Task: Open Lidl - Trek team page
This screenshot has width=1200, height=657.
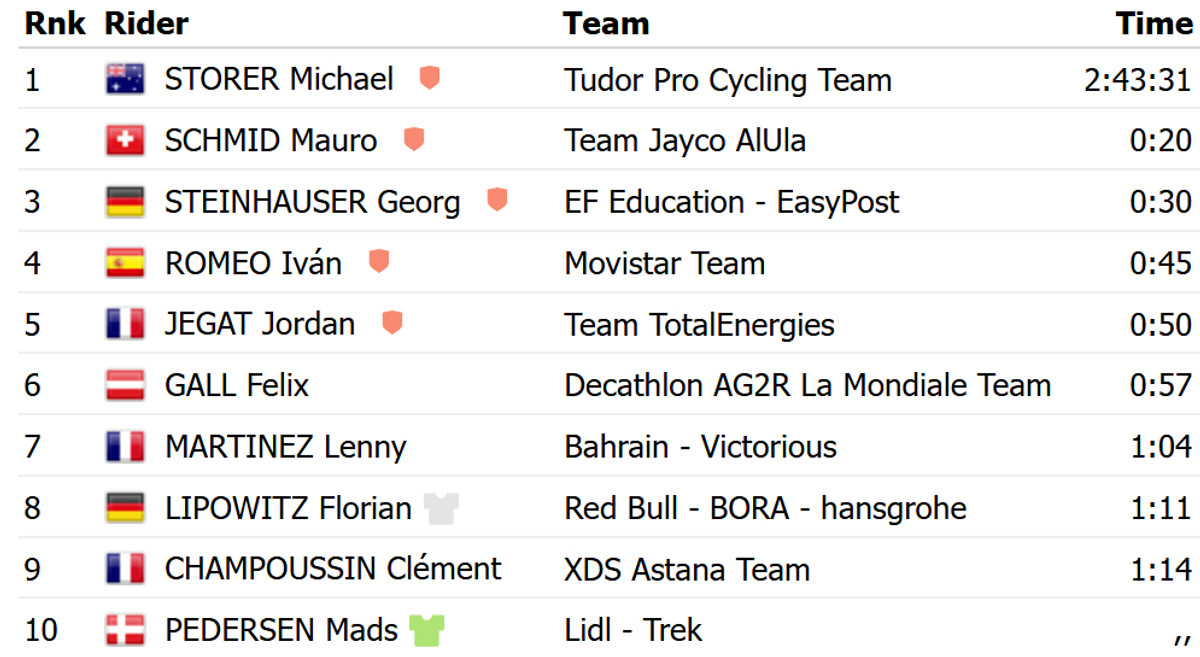Action: click(632, 630)
